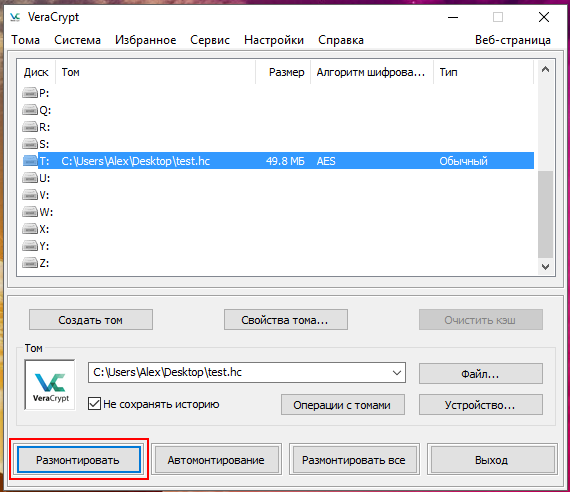
Task: Click the Создать том button
Action: (91, 320)
